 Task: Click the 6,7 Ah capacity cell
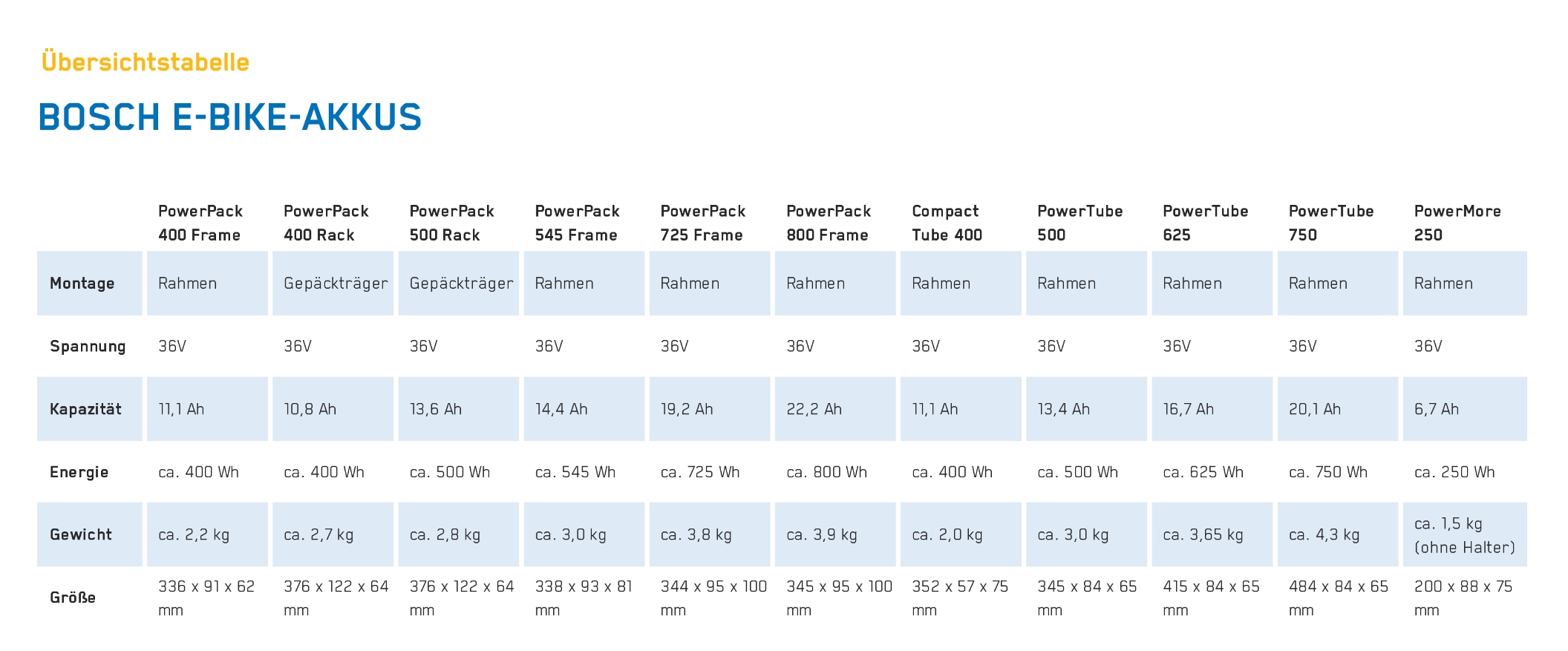[x=1465, y=409]
